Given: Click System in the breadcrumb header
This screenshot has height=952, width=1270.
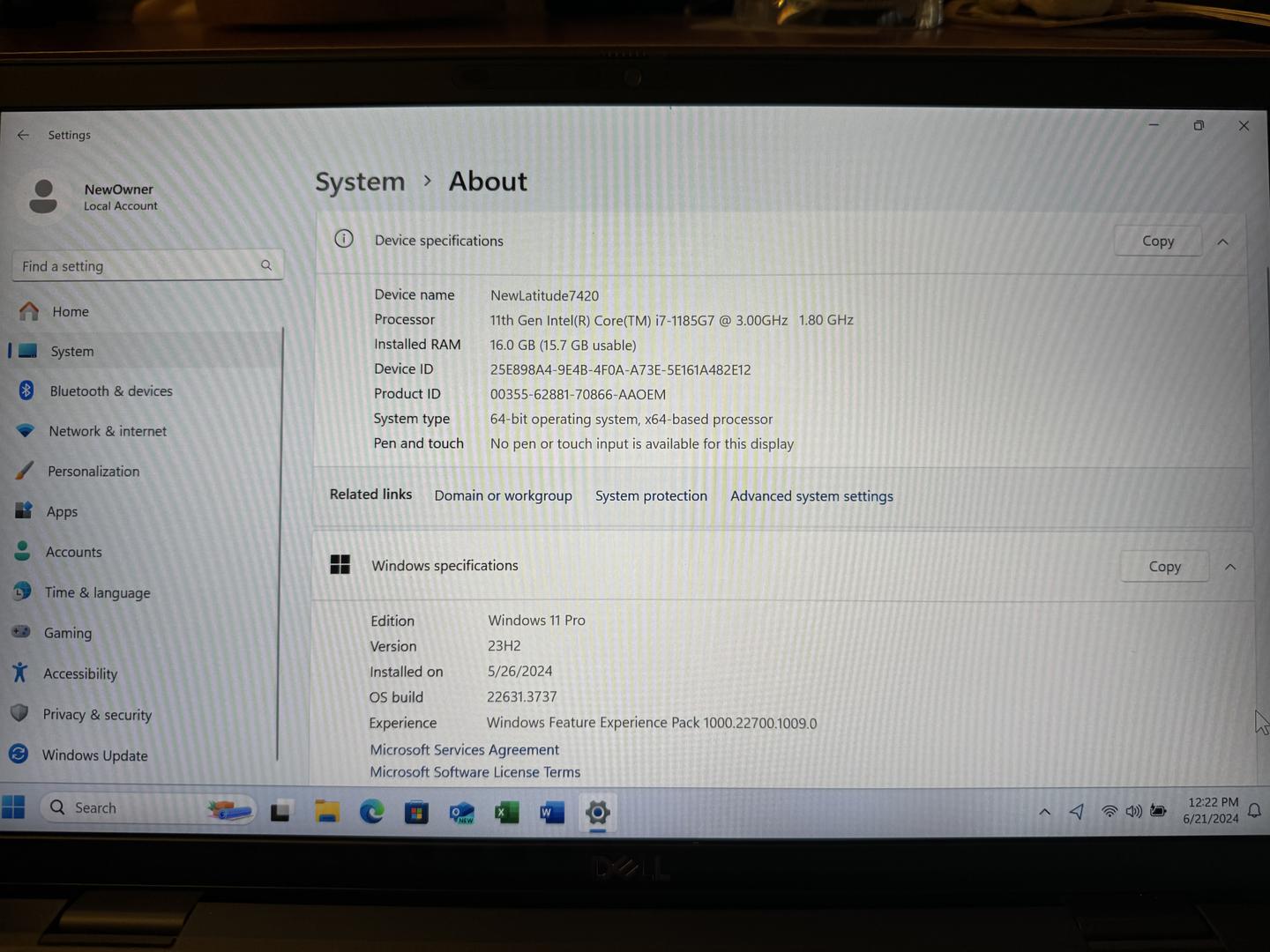Looking at the screenshot, I should pos(360,182).
